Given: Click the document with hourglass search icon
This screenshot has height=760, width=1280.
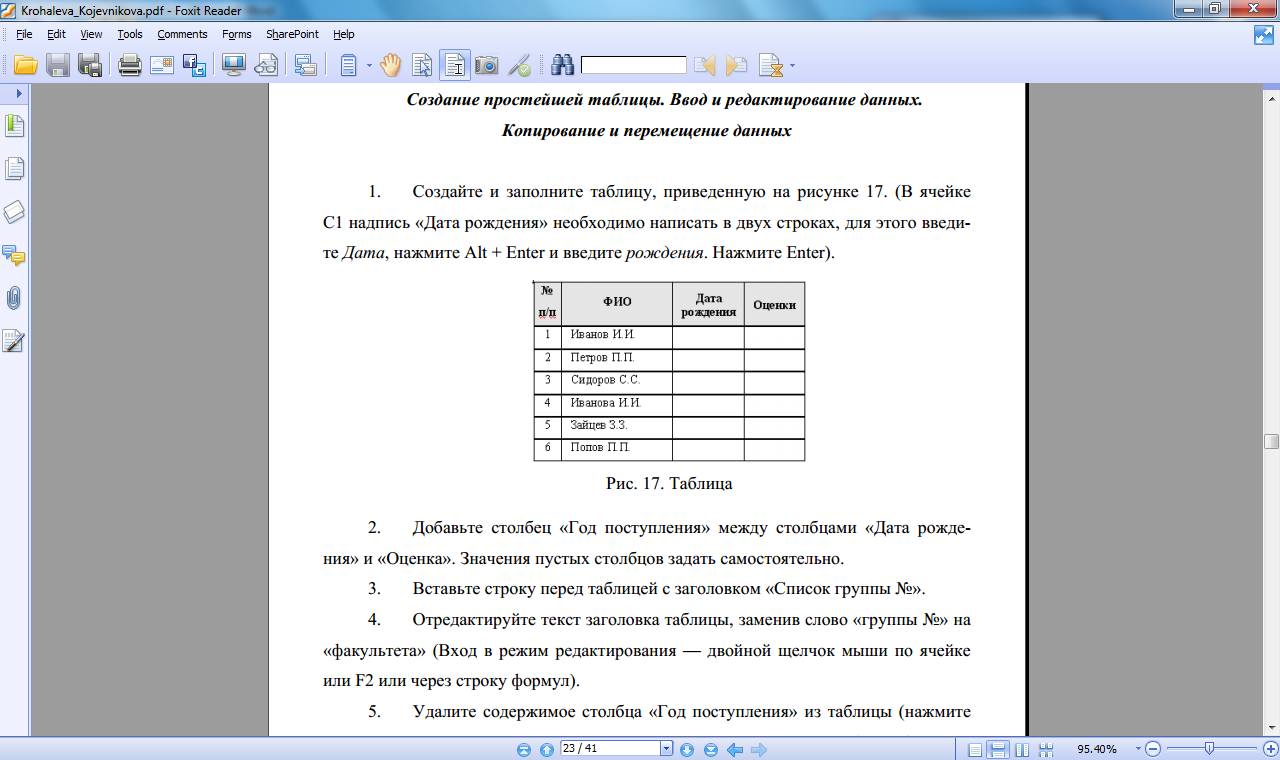Looking at the screenshot, I should (771, 66).
